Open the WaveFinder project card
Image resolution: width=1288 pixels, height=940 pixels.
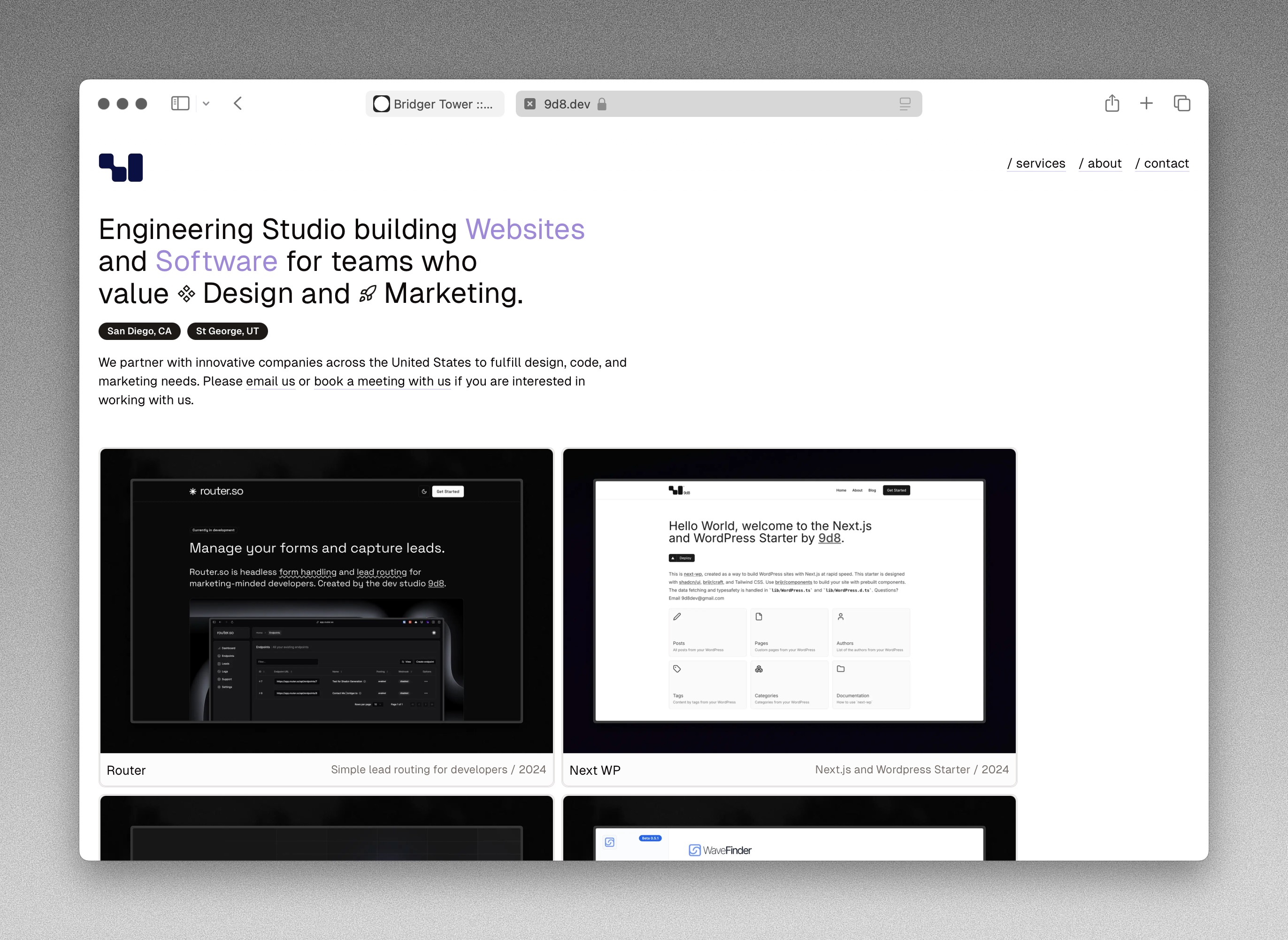[789, 828]
